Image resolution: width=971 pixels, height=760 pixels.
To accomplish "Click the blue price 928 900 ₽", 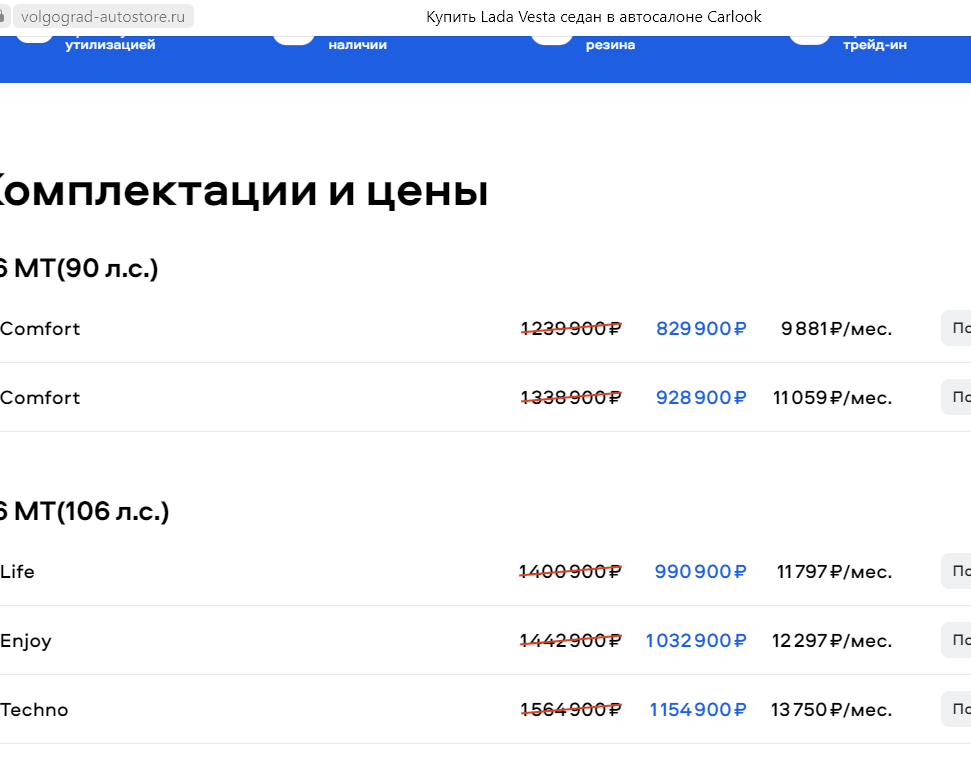I will point(701,397).
